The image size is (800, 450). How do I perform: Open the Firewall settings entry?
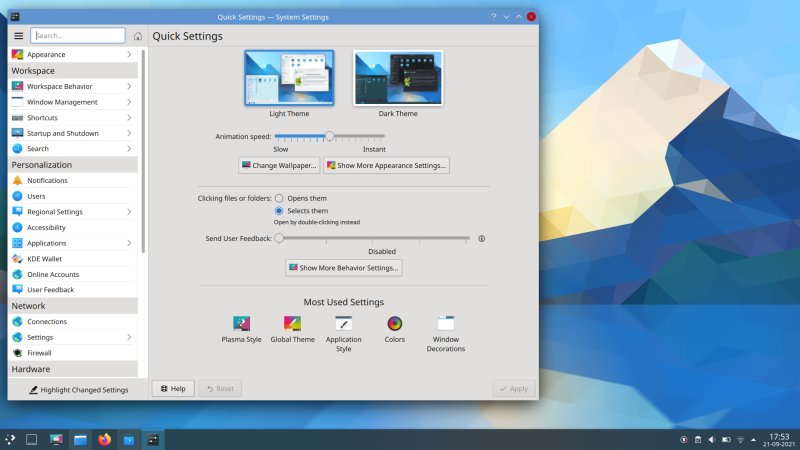coord(40,353)
